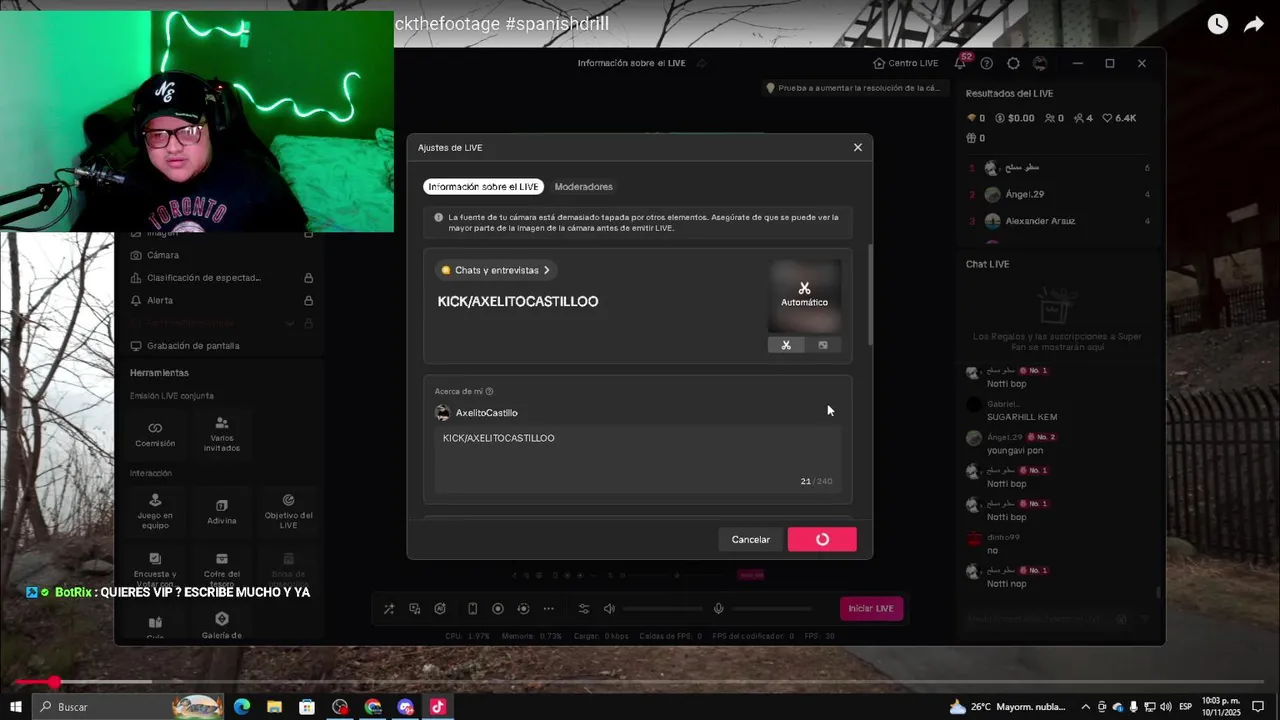Open the three-dot more options in toolbar
Screen dimensions: 1280x720
pyautogui.click(x=548, y=609)
